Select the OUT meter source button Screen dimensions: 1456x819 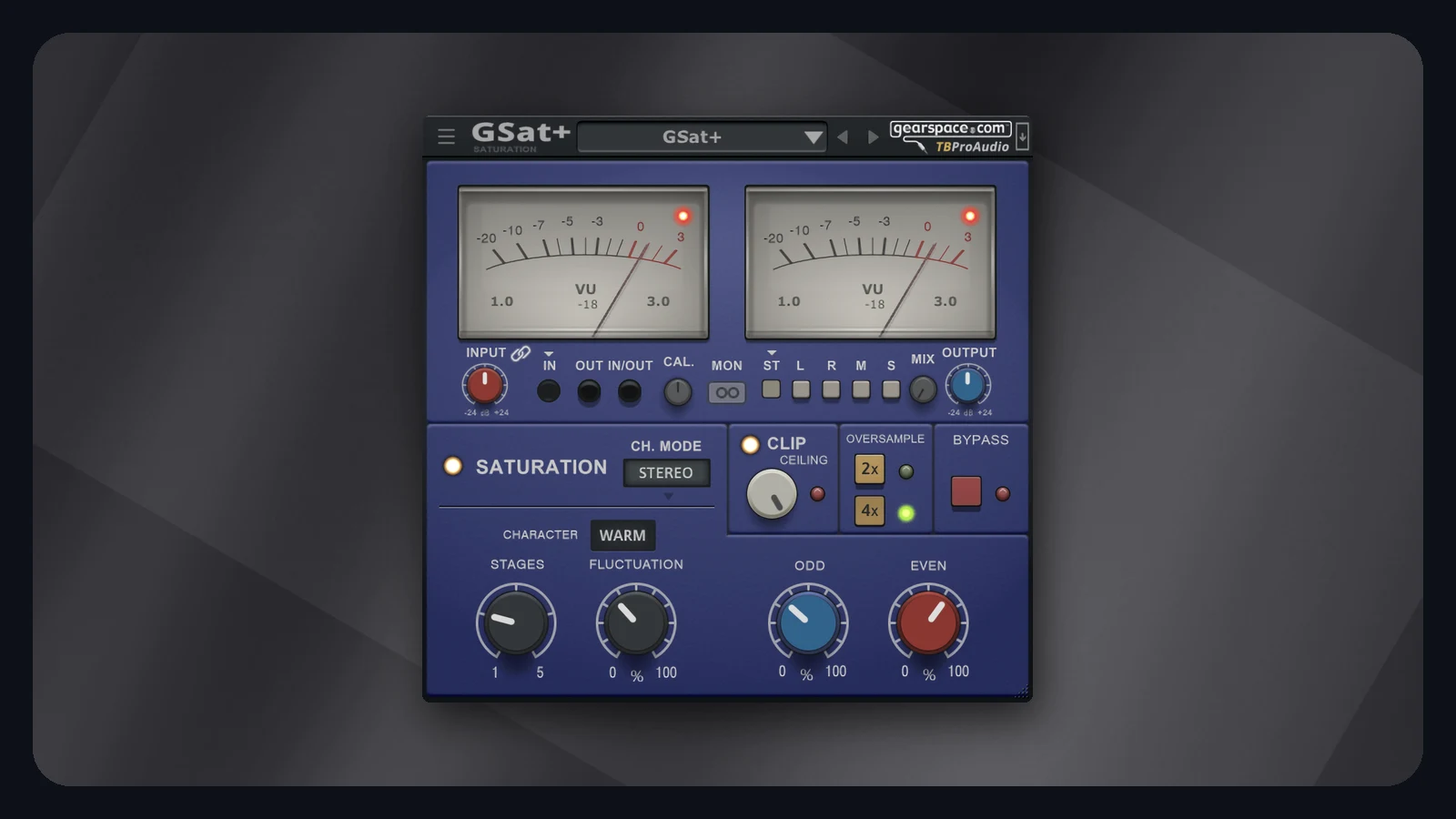tap(589, 392)
